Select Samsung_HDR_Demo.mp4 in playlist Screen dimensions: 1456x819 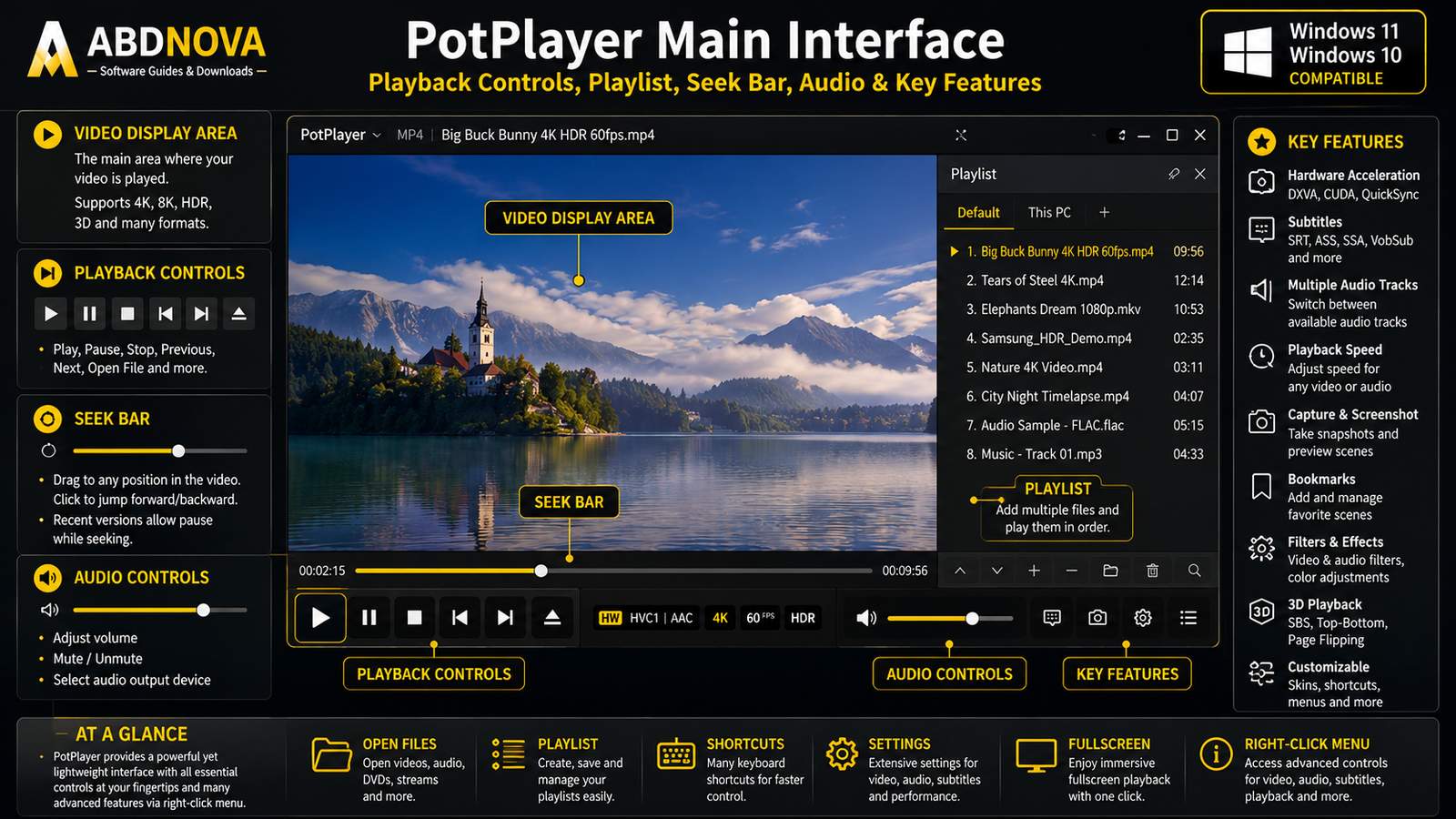[1077, 339]
